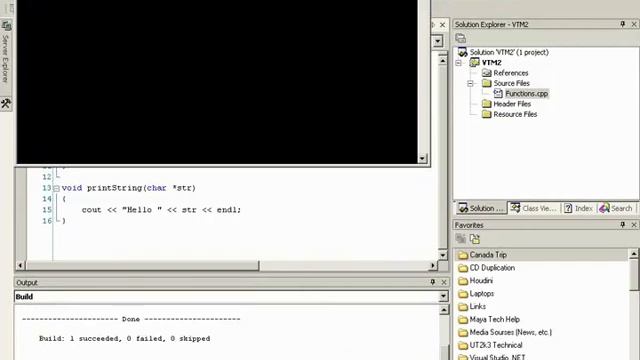Switch to the Index tab
The height and width of the screenshot is (360, 640).
578,208
